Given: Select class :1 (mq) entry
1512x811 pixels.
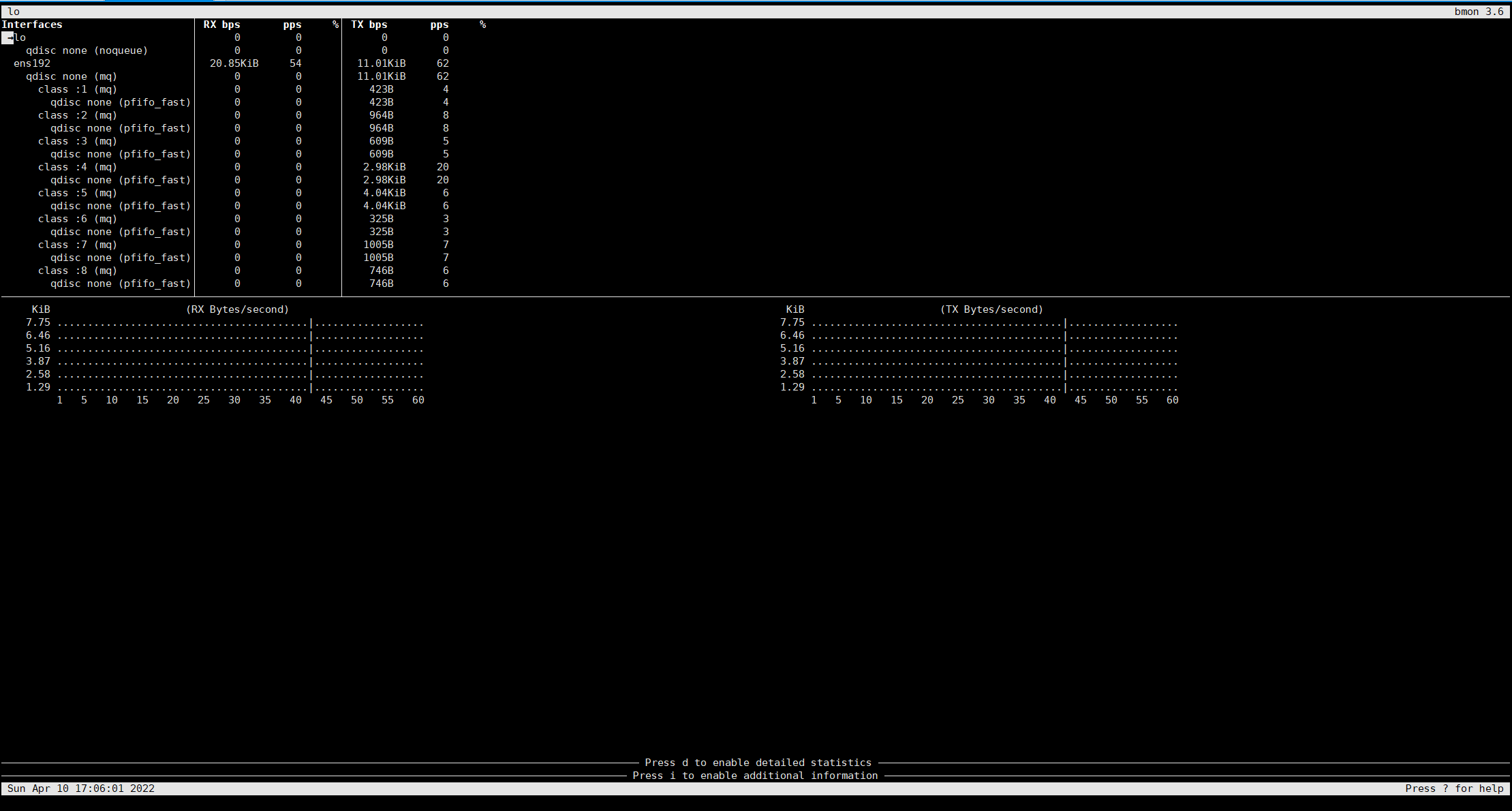Looking at the screenshot, I should 77,89.
